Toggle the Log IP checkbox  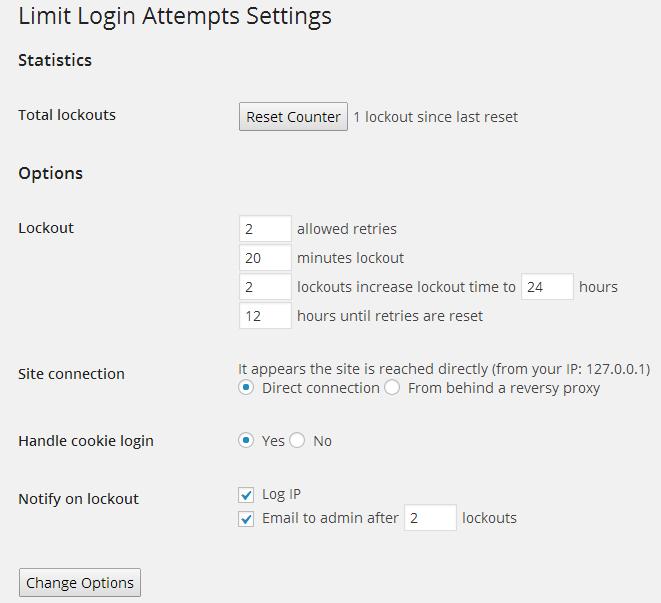(247, 495)
